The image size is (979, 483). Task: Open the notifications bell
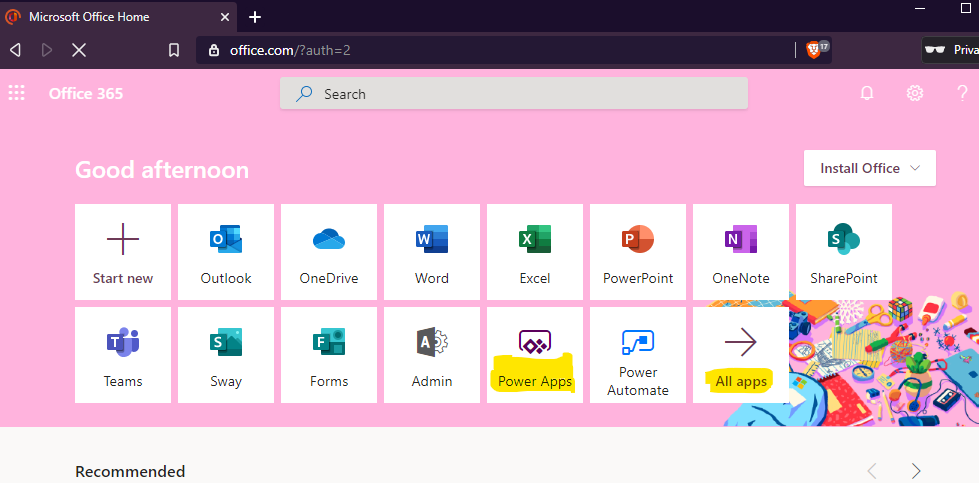pos(867,94)
